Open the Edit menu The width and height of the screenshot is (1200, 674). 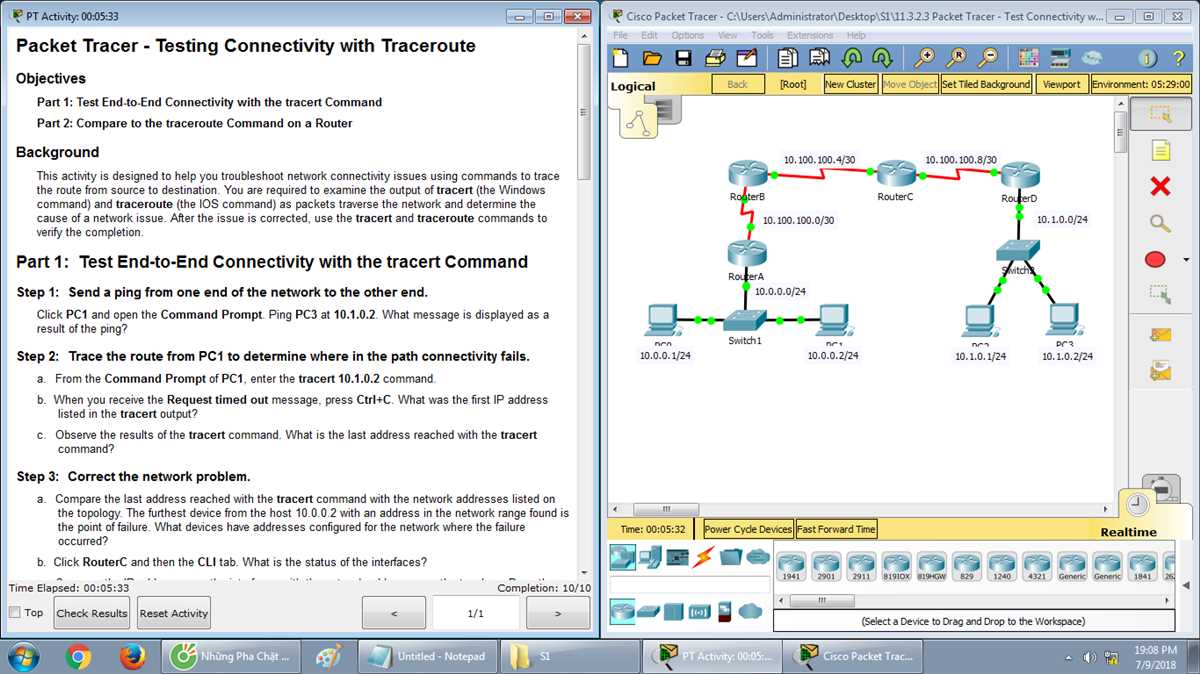650,35
